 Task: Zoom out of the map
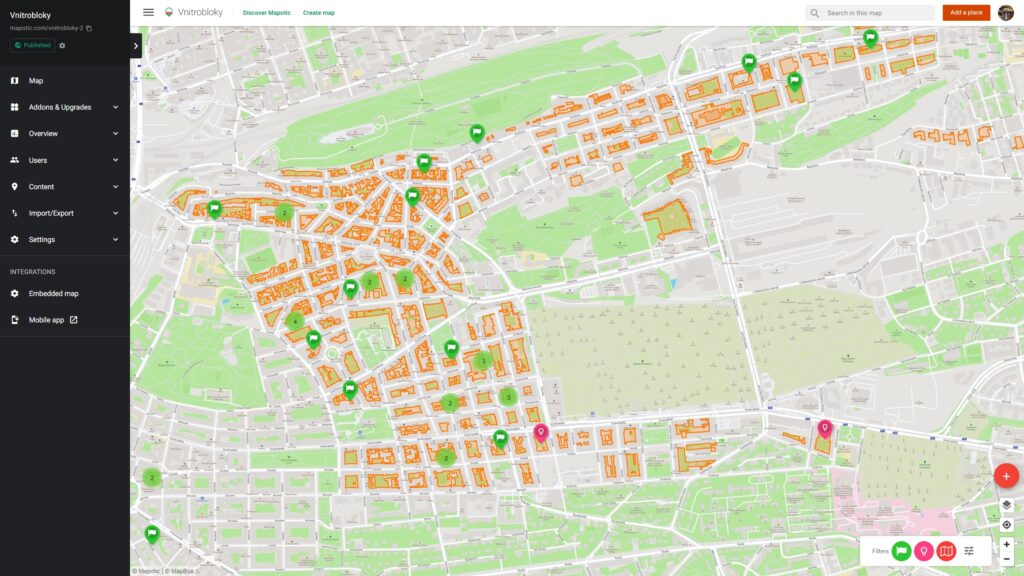point(1006,559)
